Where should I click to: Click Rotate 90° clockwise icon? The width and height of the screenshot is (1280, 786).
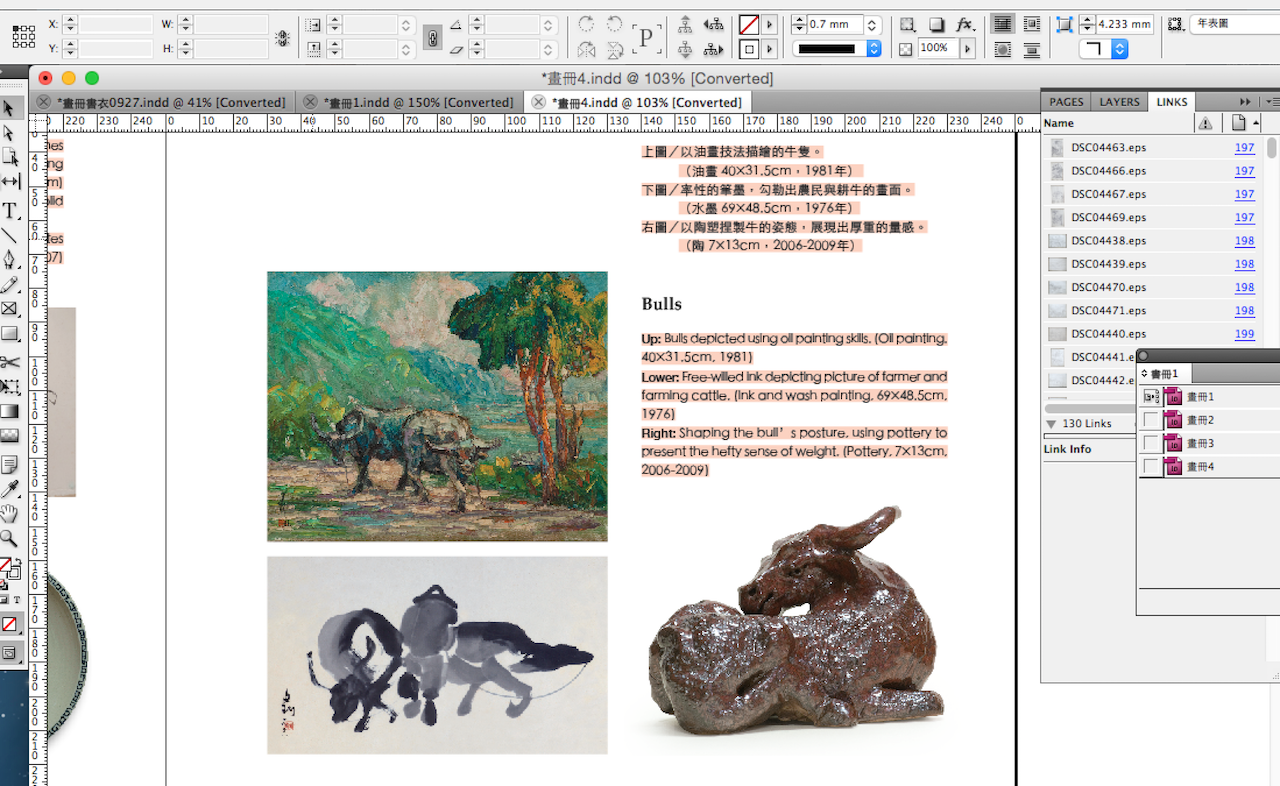(586, 24)
